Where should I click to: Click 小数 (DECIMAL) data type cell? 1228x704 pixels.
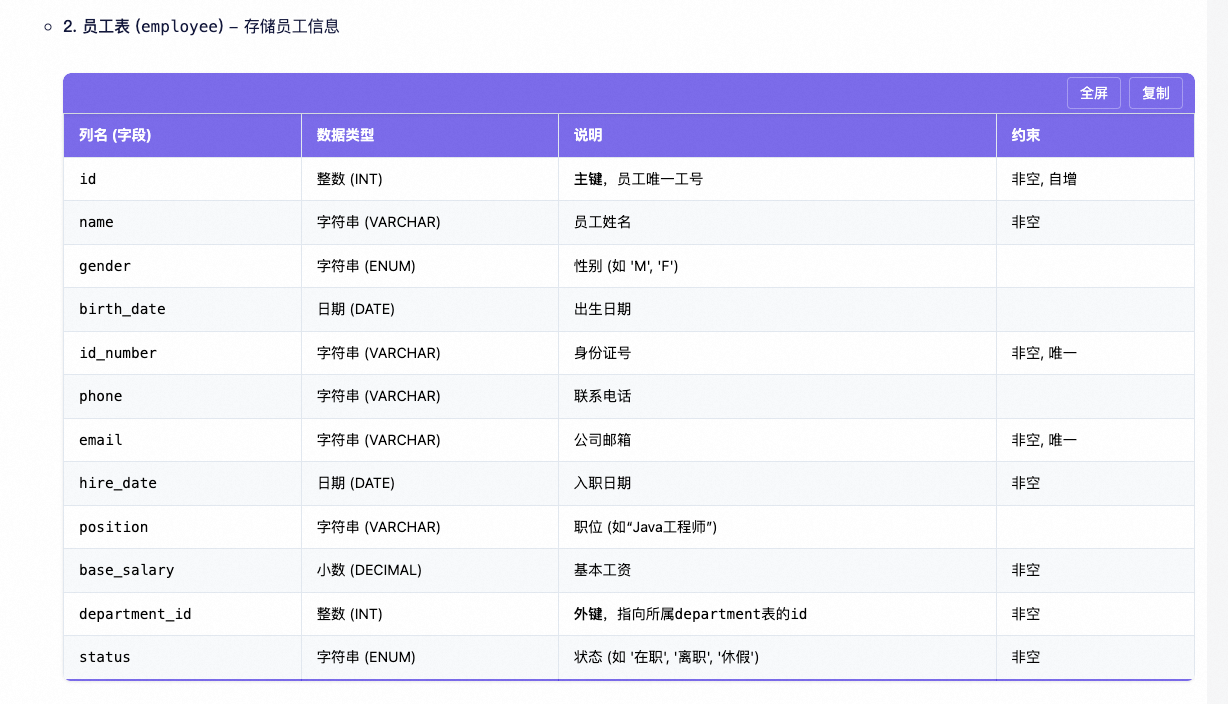430,570
